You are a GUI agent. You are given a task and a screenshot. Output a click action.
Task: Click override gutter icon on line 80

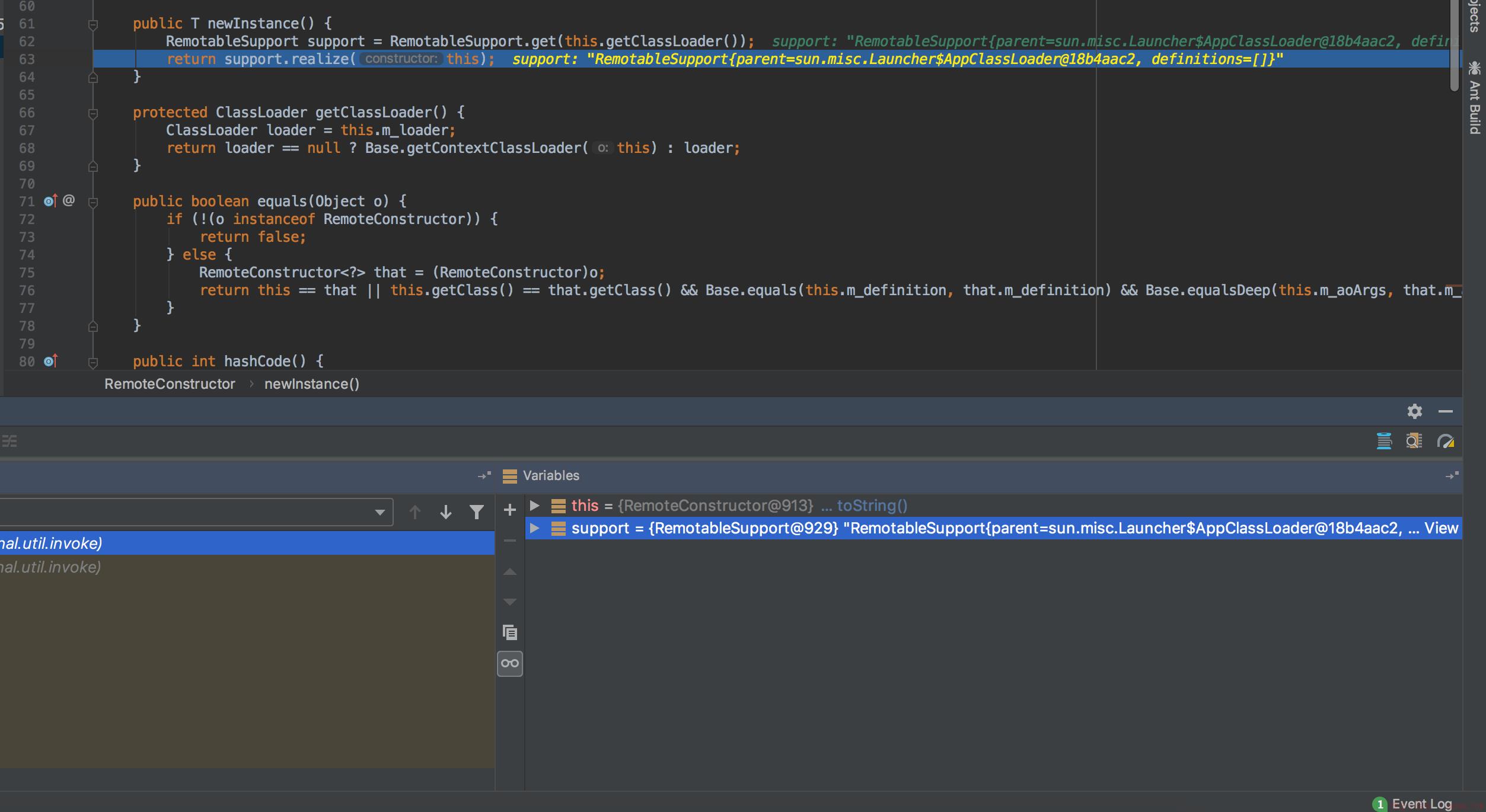[50, 360]
